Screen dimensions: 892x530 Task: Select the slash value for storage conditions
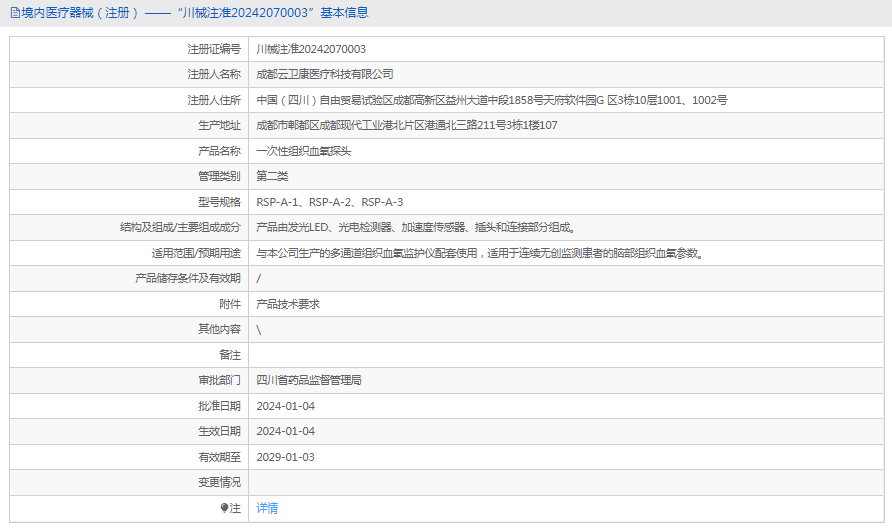tap(259, 278)
